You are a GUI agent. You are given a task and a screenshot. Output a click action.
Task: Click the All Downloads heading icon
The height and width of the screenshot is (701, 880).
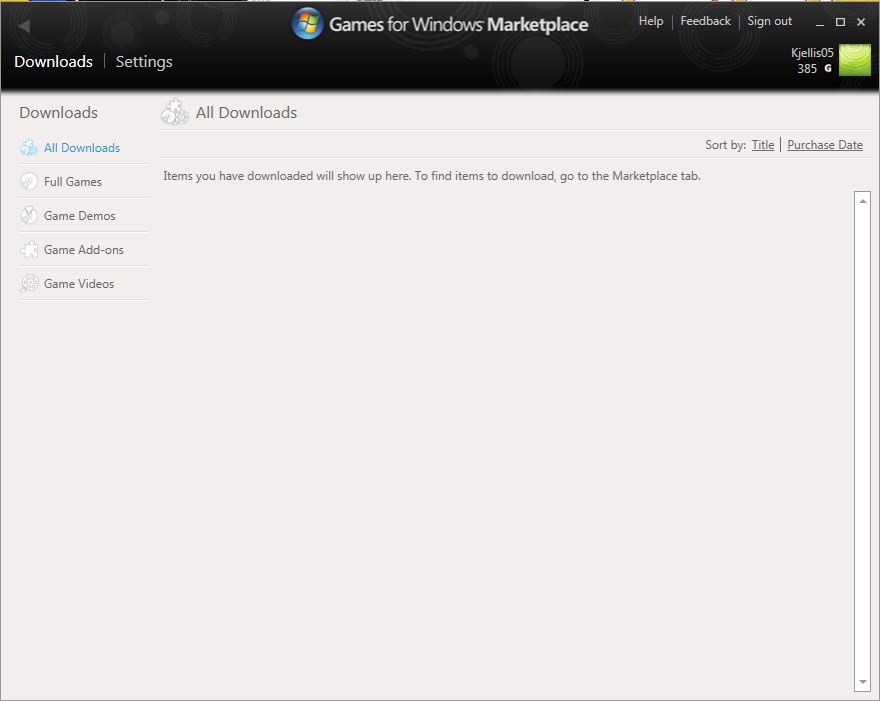click(175, 112)
